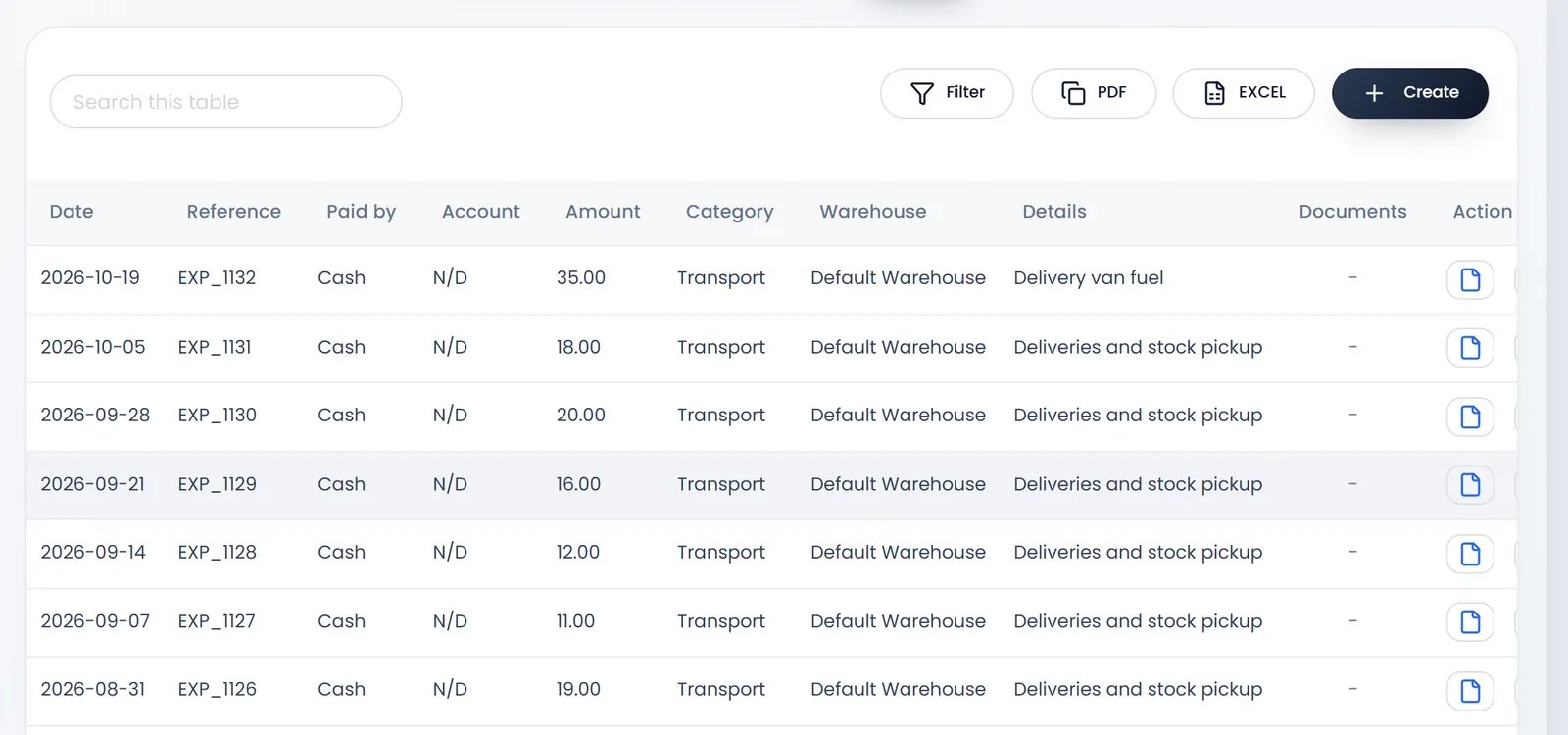Viewport: 1568px width, 735px height.
Task: Click date 2026-10-05
Action: (93, 347)
